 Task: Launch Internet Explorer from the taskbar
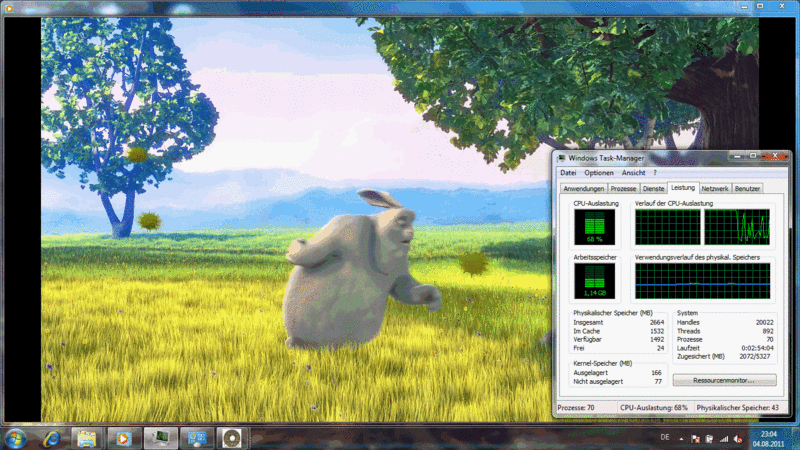click(x=51, y=438)
